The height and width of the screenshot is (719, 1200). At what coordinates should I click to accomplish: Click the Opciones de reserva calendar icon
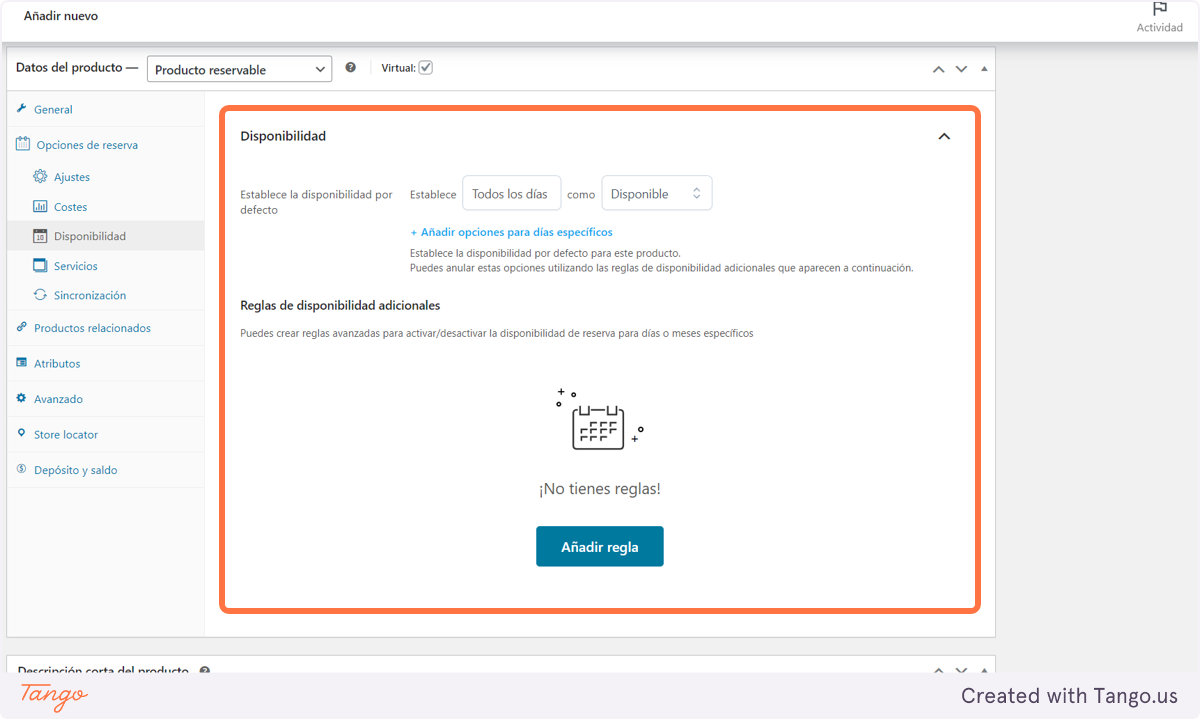click(x=23, y=144)
